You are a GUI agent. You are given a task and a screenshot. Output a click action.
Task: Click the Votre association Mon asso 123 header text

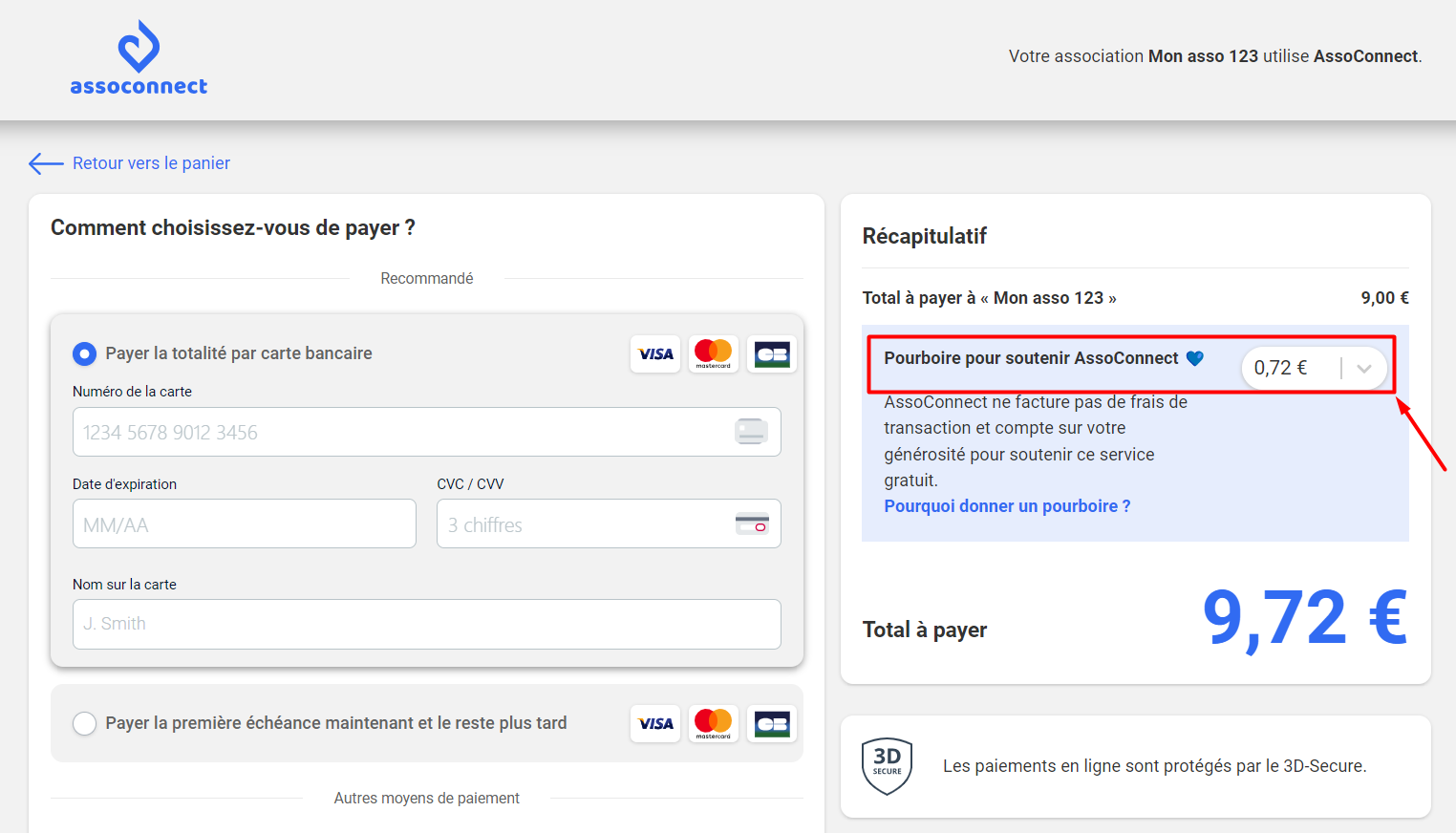click(1215, 56)
